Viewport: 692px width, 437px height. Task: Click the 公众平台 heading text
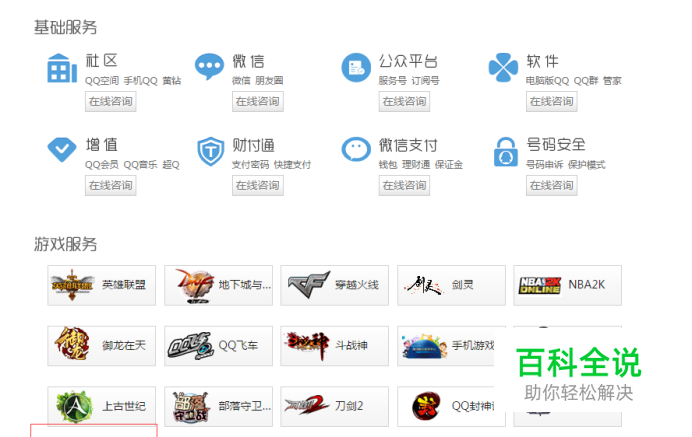[x=408, y=61]
